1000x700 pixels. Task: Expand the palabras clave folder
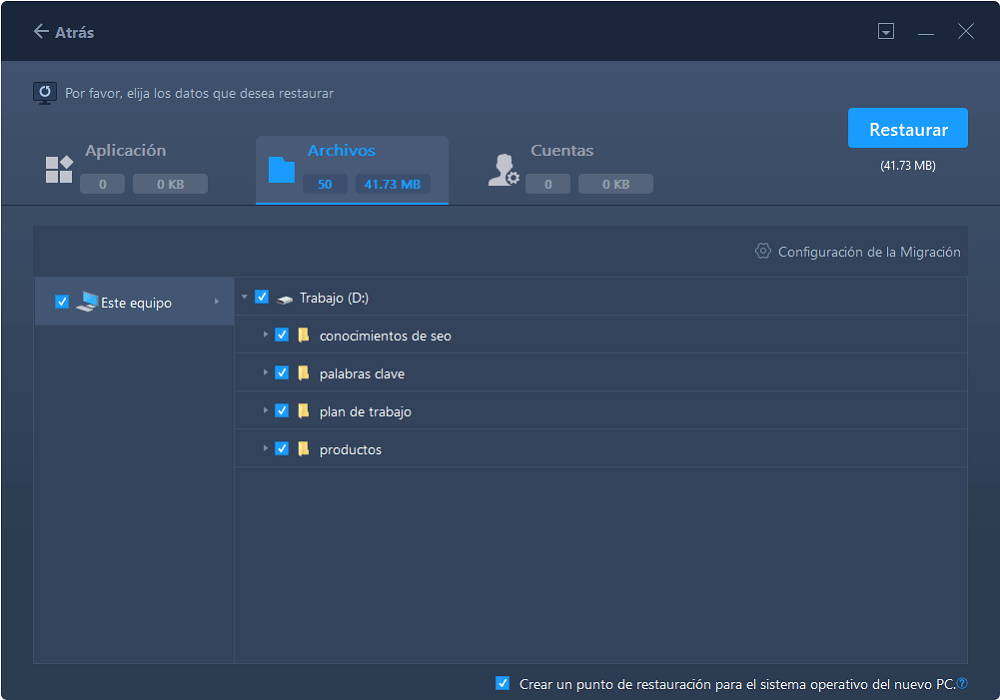(x=265, y=372)
